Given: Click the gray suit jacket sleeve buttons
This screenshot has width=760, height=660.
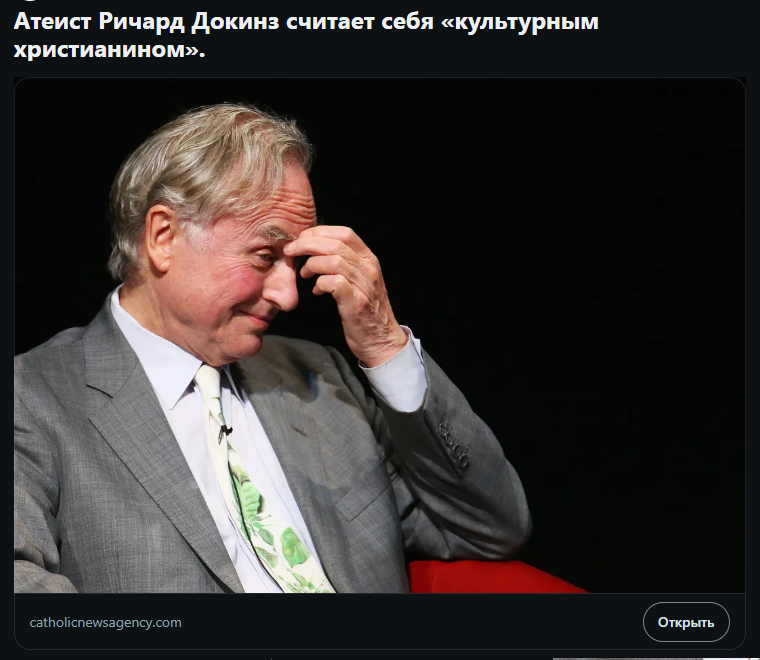Looking at the screenshot, I should (x=455, y=445).
